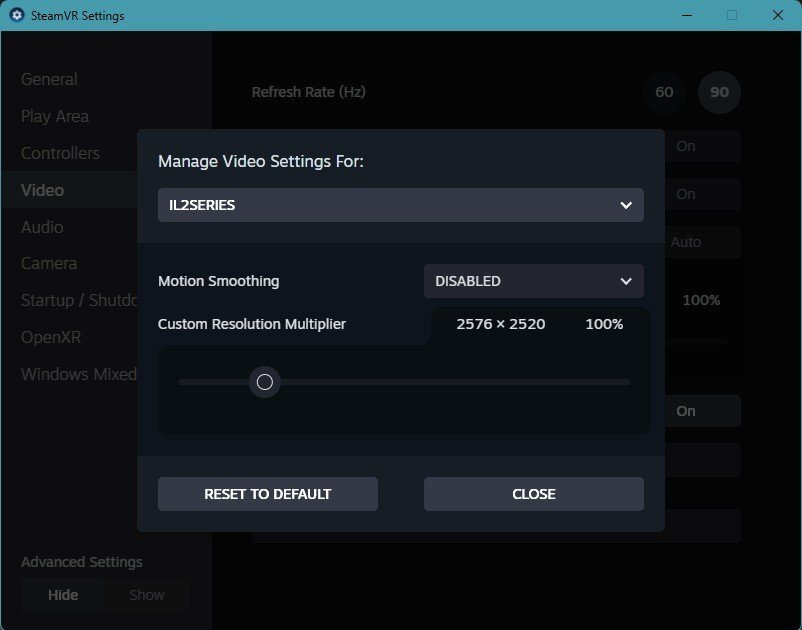Set refresh rate to 60 Hz

(664, 92)
